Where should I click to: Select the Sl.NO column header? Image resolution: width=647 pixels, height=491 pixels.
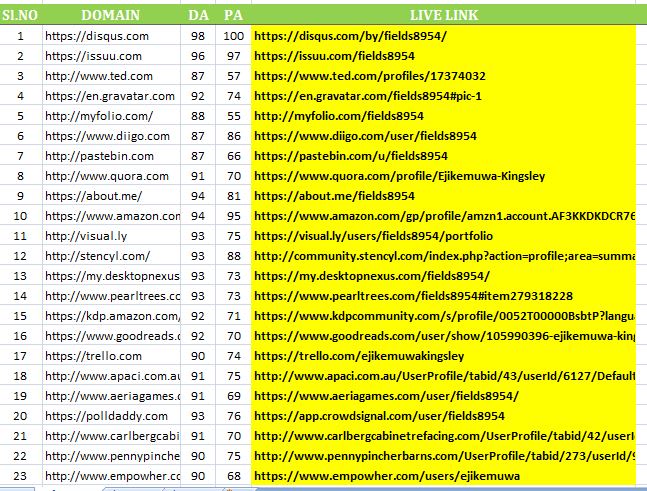20,15
